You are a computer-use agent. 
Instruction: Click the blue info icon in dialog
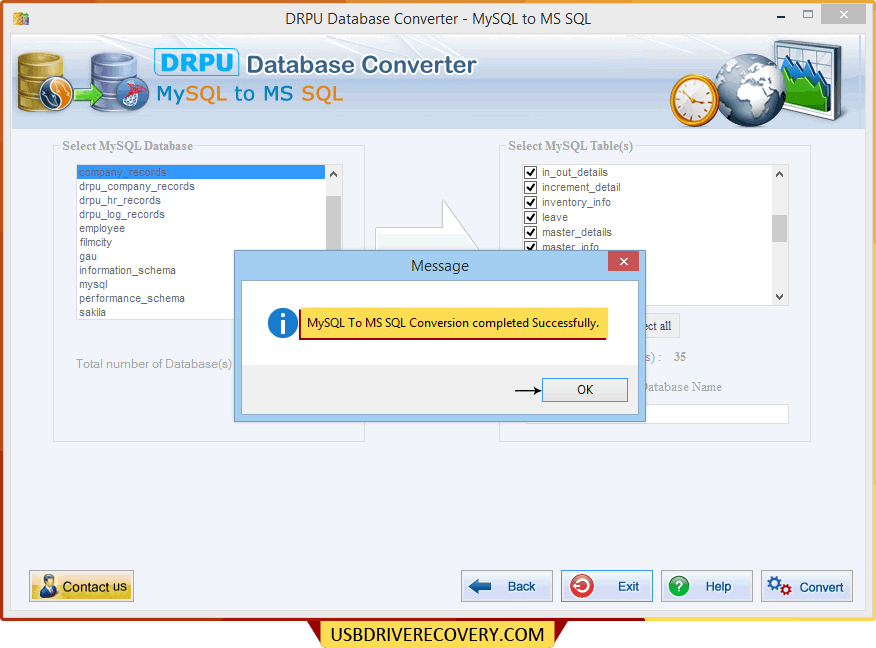coord(283,323)
